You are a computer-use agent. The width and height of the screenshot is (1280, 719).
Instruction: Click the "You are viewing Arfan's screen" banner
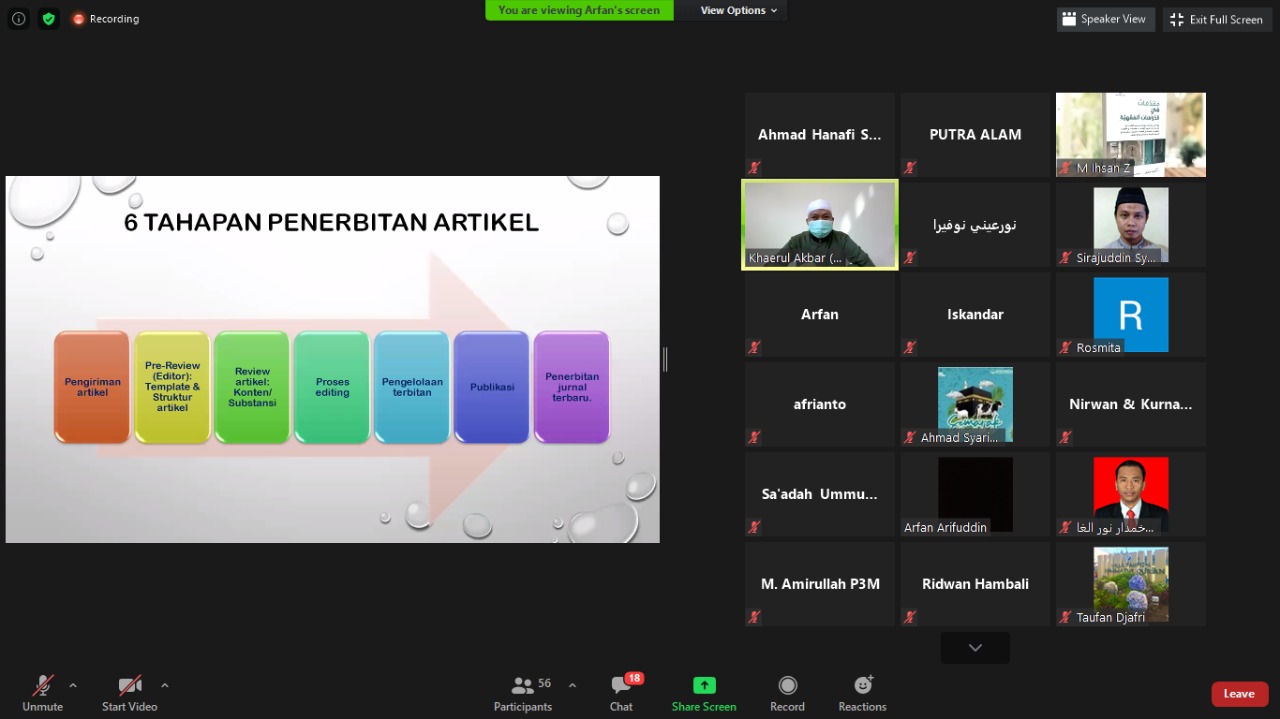(579, 10)
